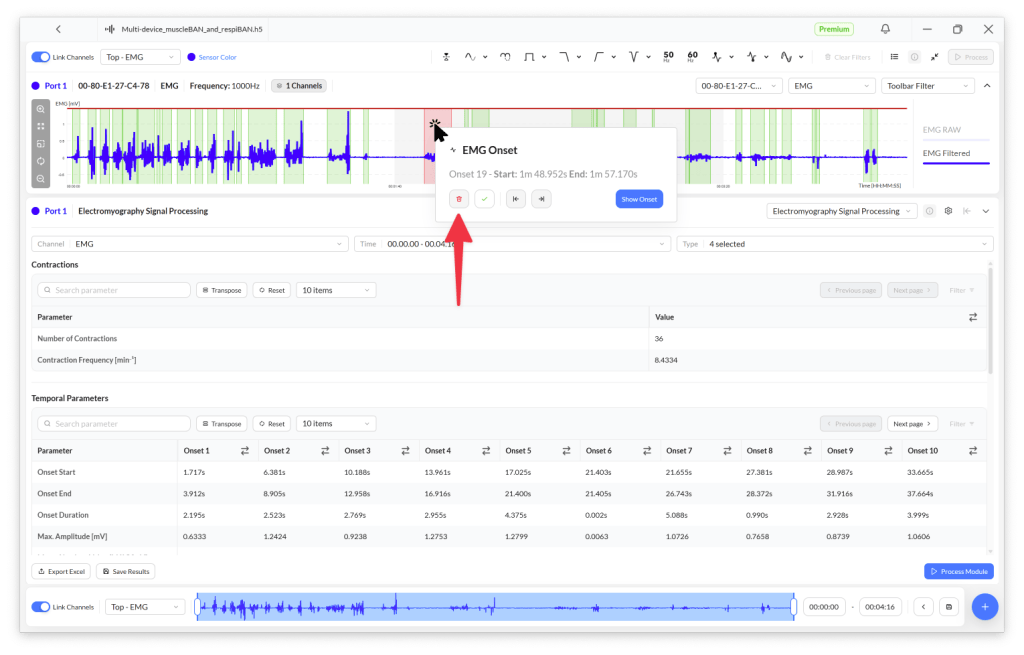Click the rectify looped wave icon

tap(505, 57)
